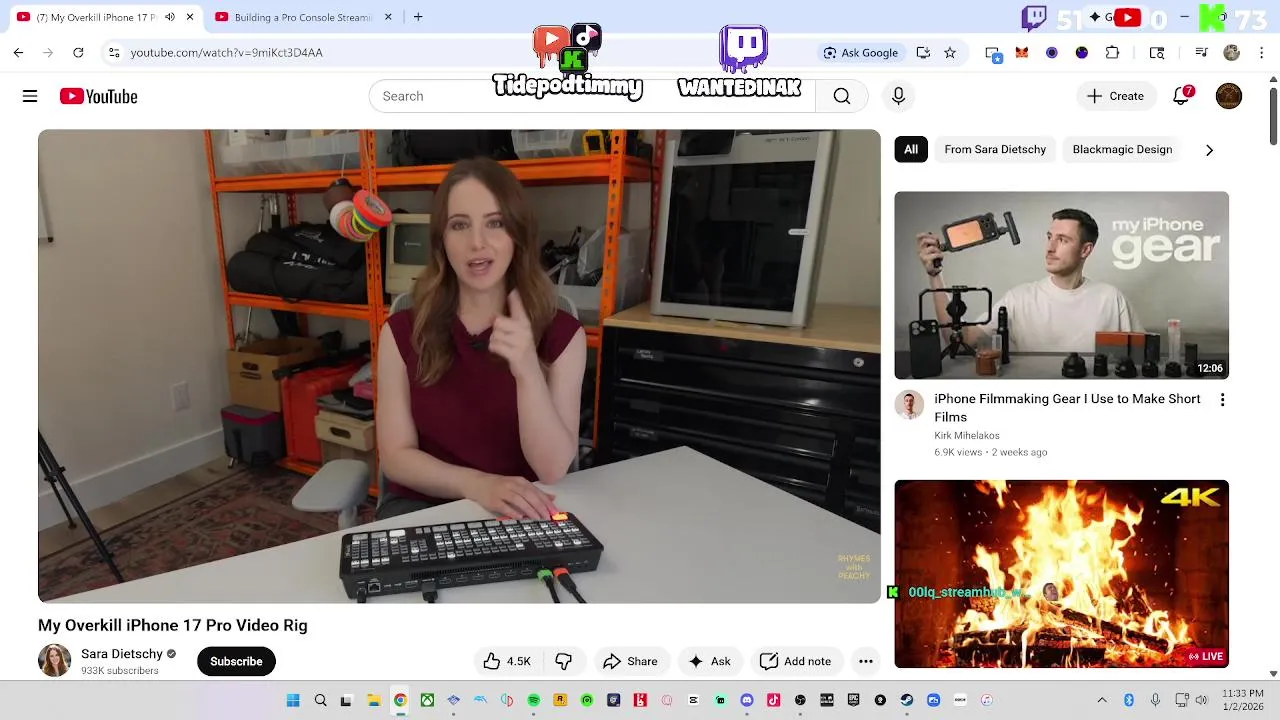Click the install app icon in address bar
Image resolution: width=1280 pixels, height=720 pixels.
(923, 52)
